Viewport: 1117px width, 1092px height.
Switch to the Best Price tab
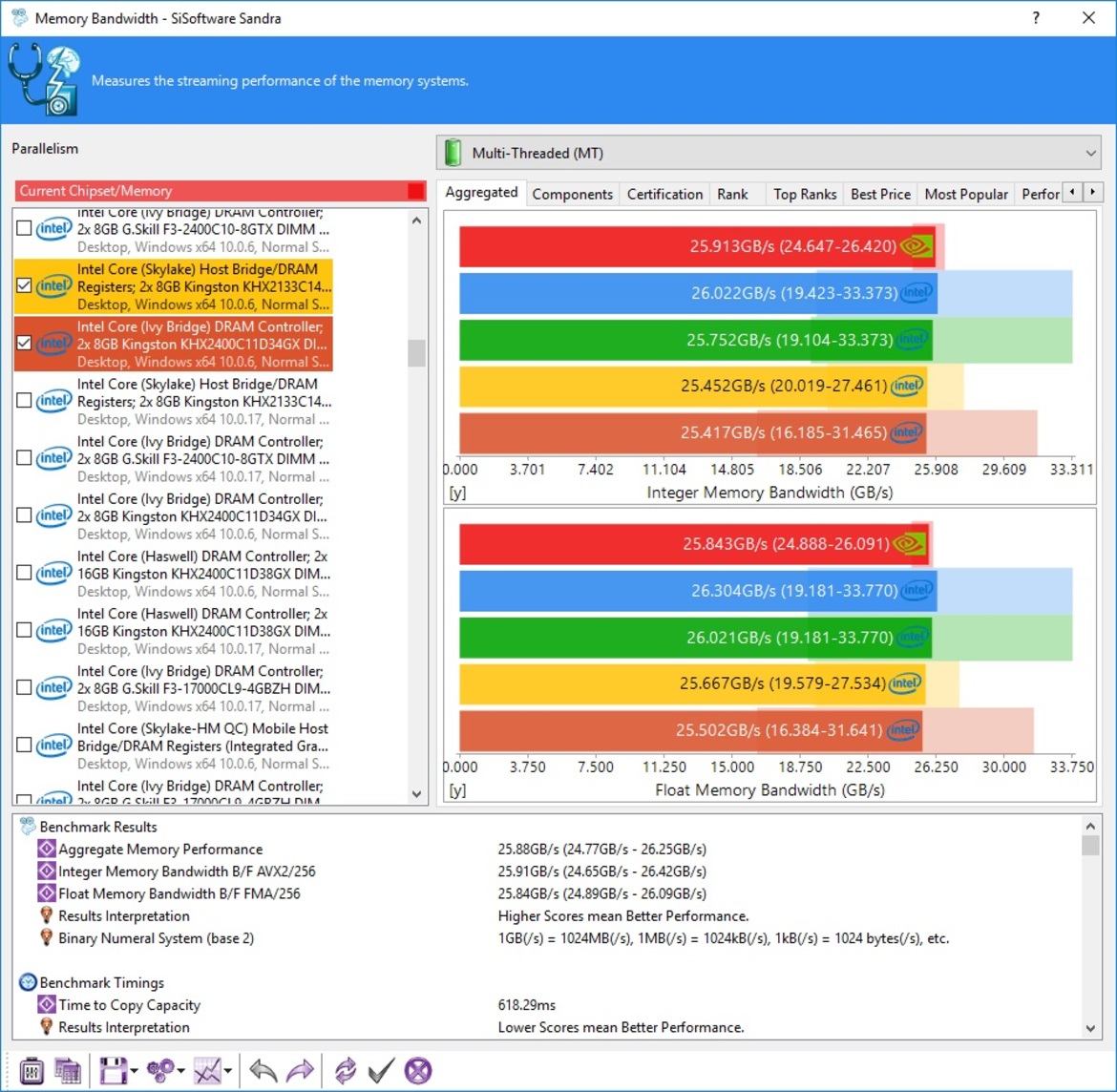coord(880,194)
